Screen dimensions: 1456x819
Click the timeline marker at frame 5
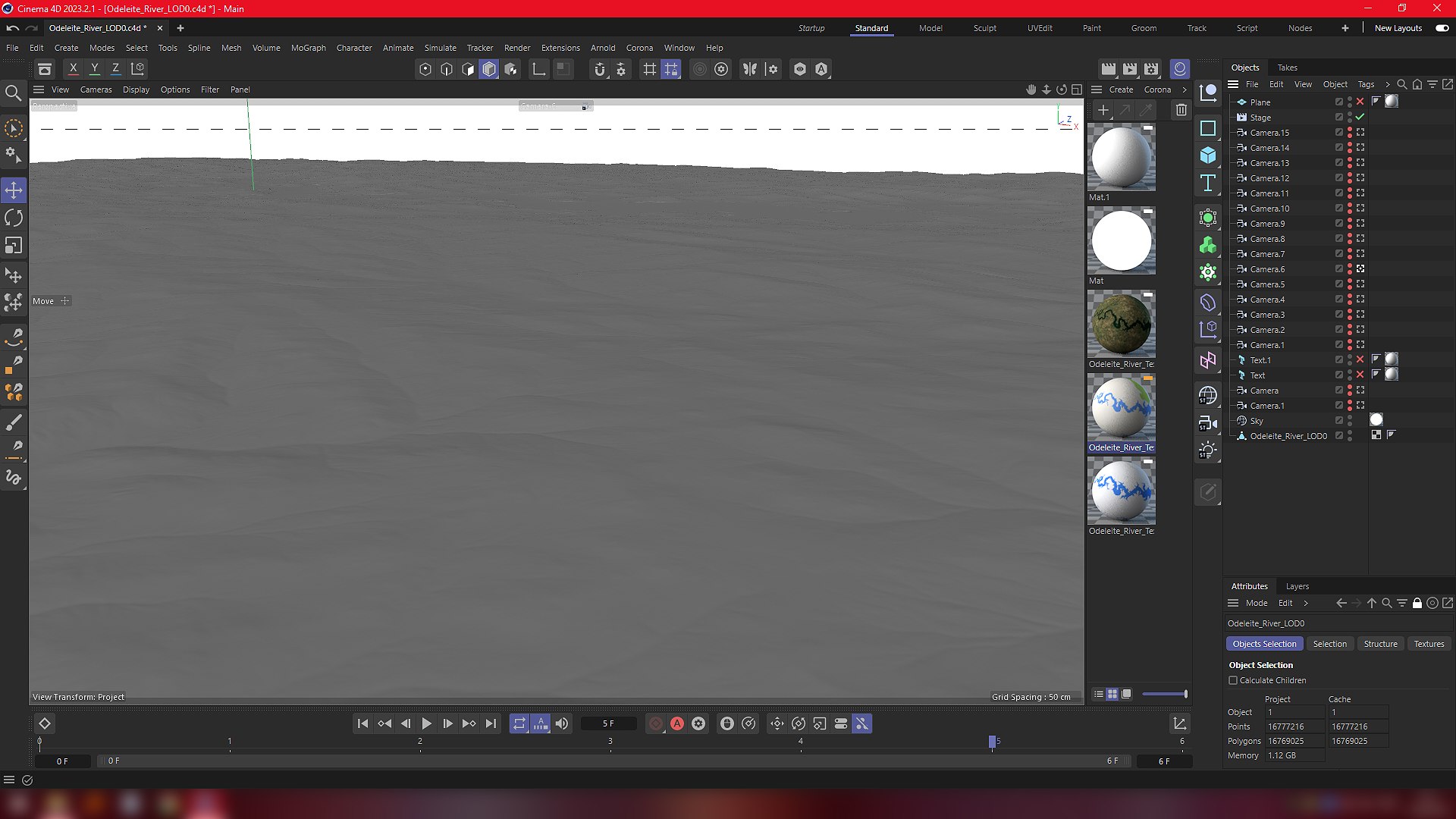point(992,741)
